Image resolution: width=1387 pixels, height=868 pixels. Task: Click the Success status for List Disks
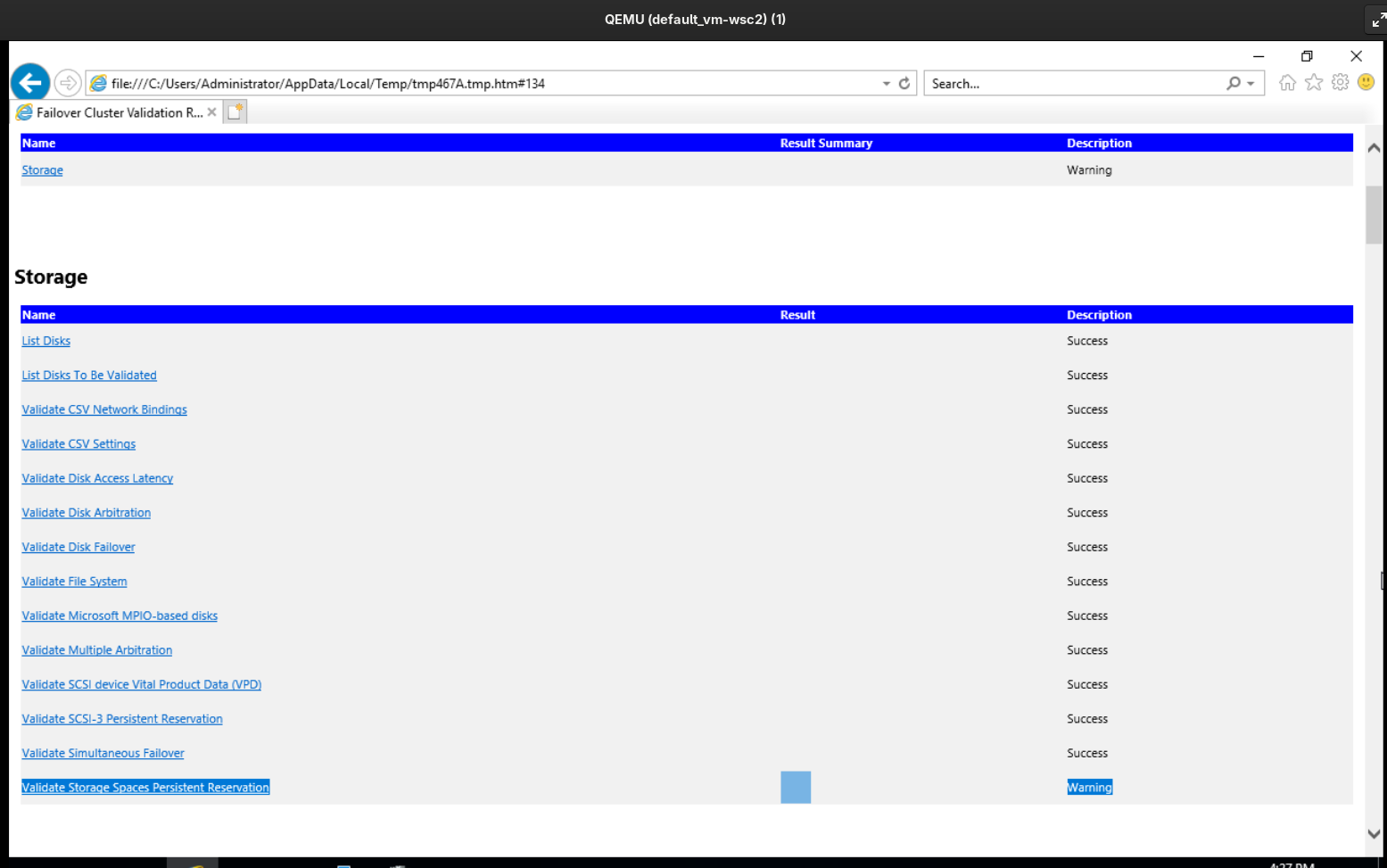(x=1087, y=341)
